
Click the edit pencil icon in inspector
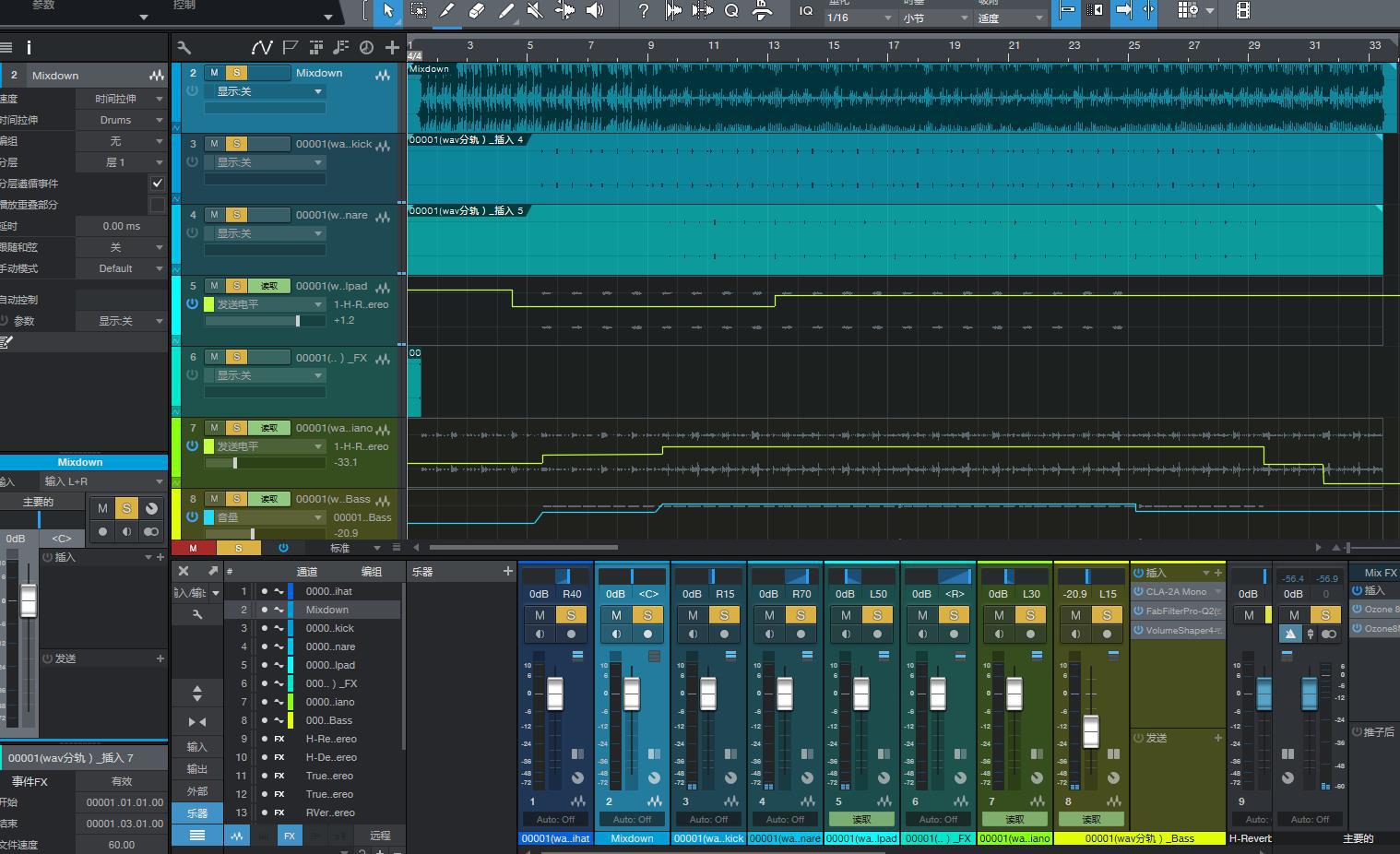[6, 342]
